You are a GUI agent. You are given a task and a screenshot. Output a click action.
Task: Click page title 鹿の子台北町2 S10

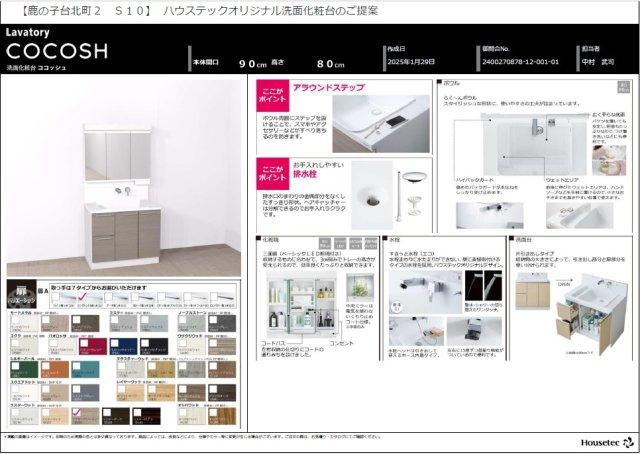84,11
